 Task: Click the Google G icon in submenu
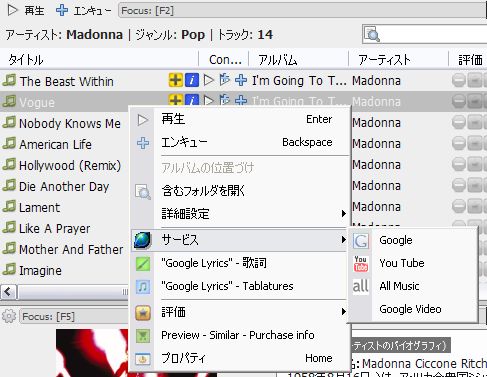click(361, 241)
